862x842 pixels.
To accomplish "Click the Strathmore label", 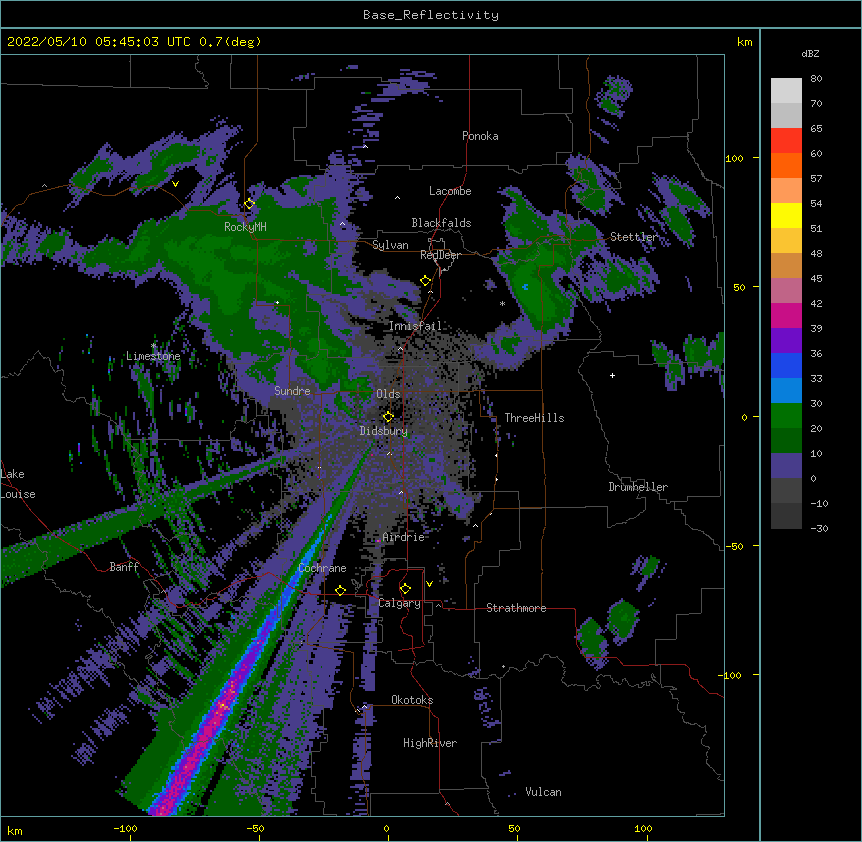I will [x=516, y=608].
